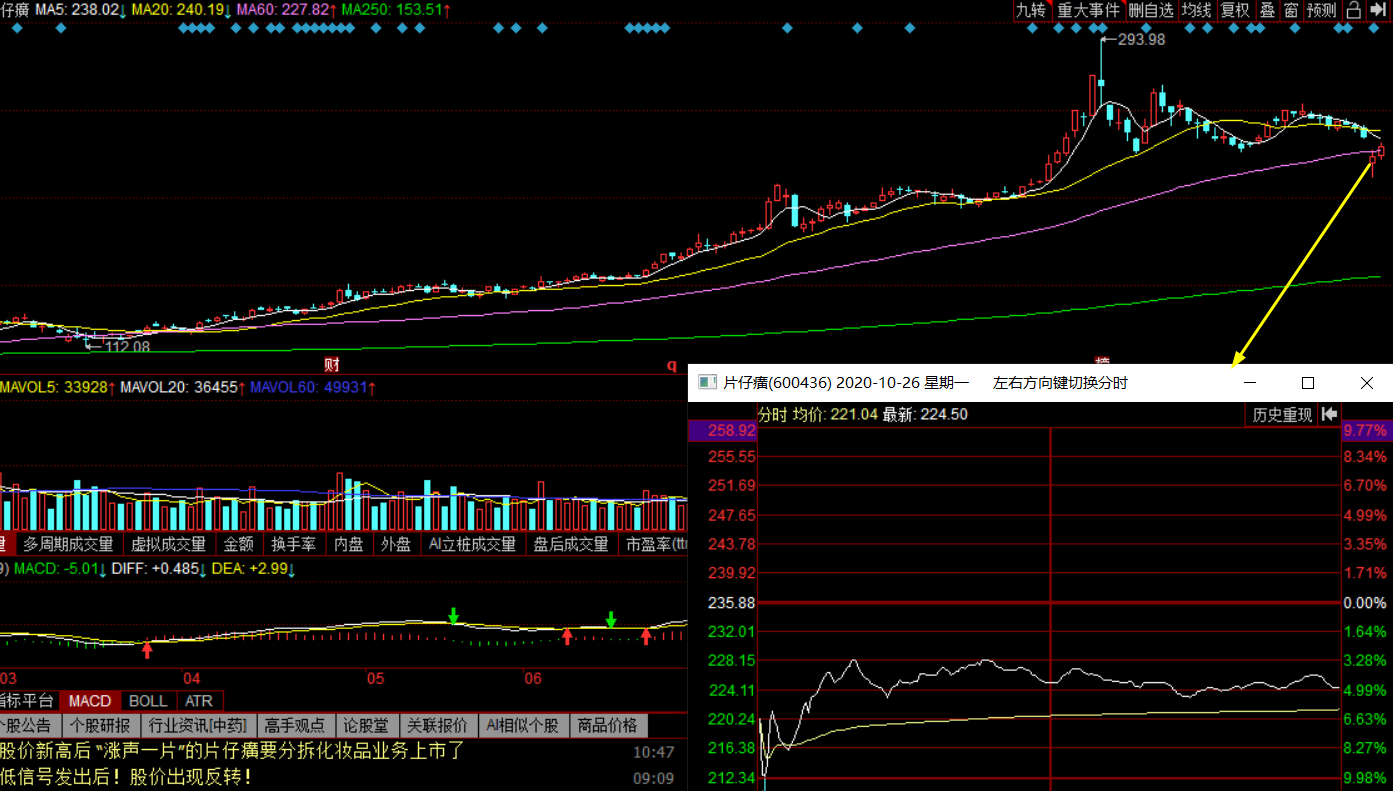Switch to the BOLL indicator tab
Screen dimensions: 1393x791
click(148, 701)
